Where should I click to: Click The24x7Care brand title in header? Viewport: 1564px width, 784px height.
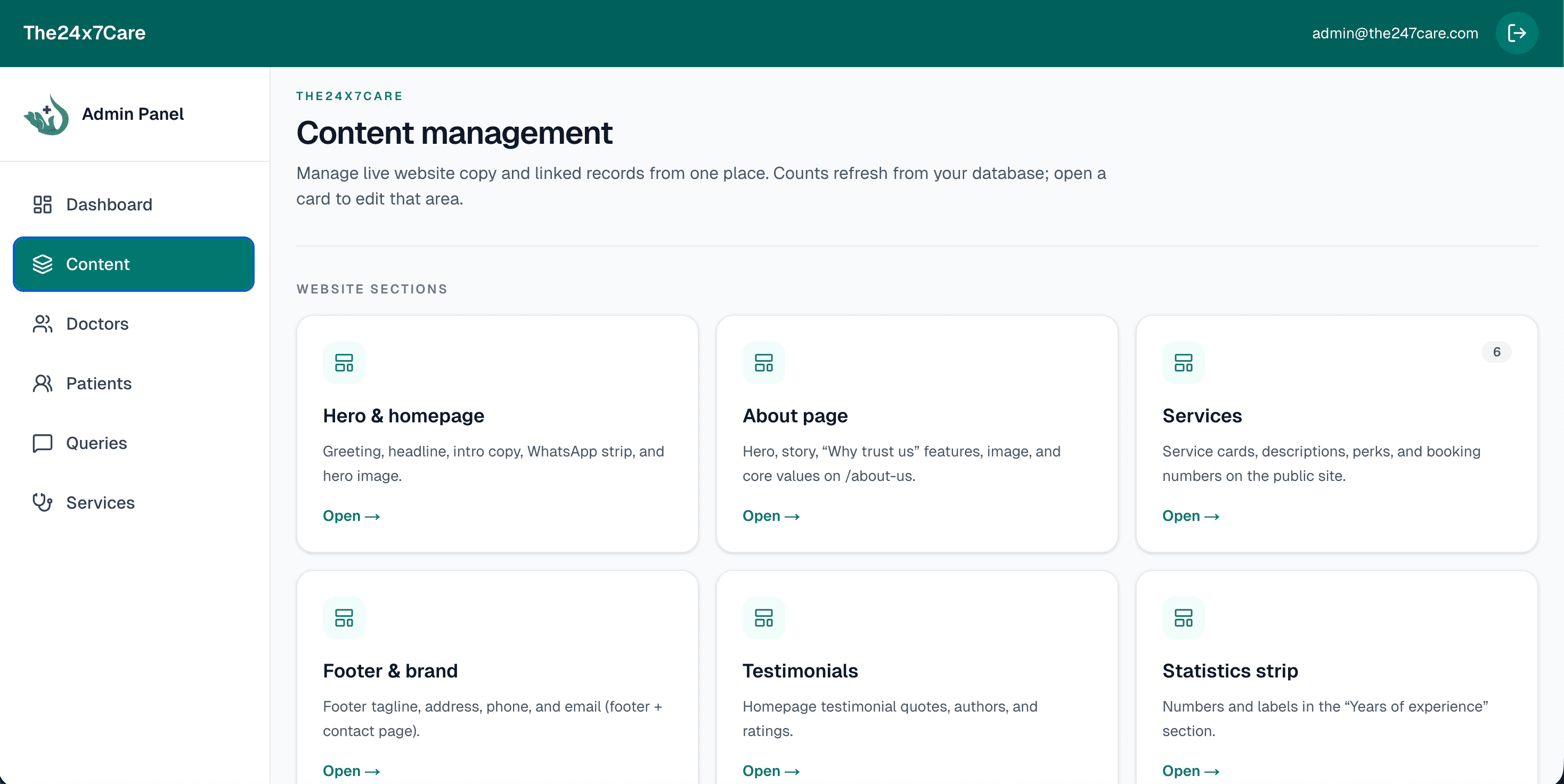84,33
